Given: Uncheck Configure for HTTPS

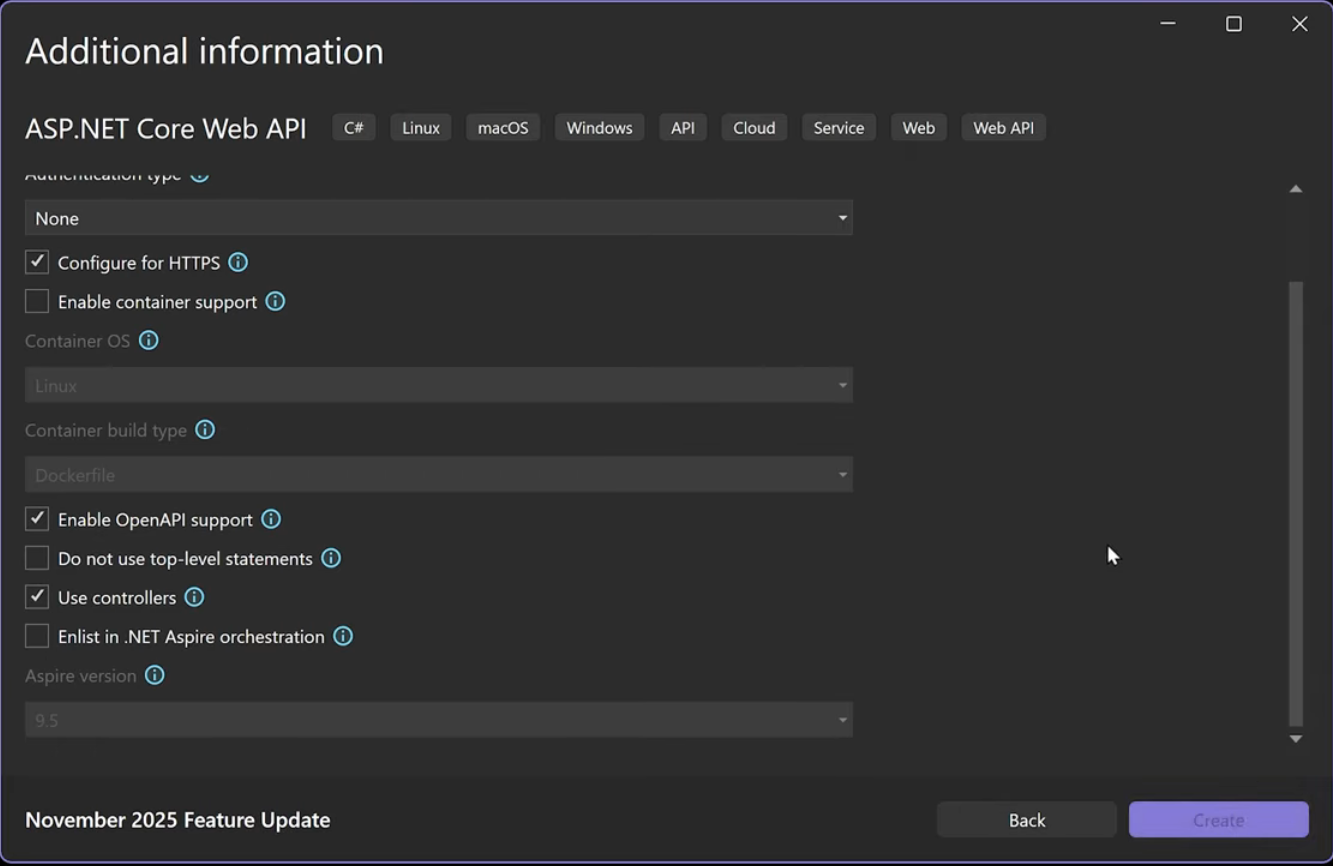Looking at the screenshot, I should click(36, 262).
